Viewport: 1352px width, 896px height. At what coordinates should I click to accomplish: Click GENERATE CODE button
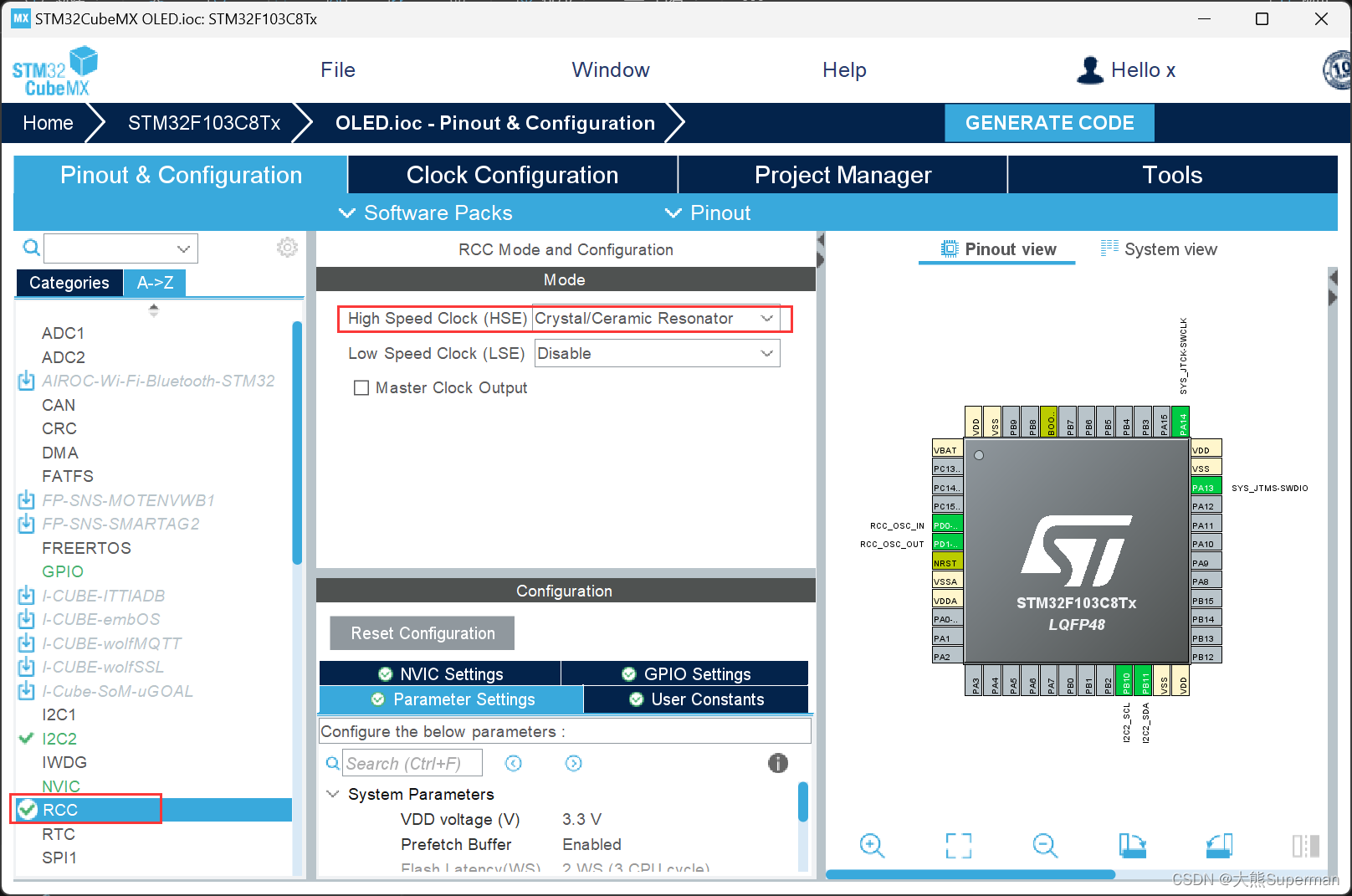[x=1049, y=123]
